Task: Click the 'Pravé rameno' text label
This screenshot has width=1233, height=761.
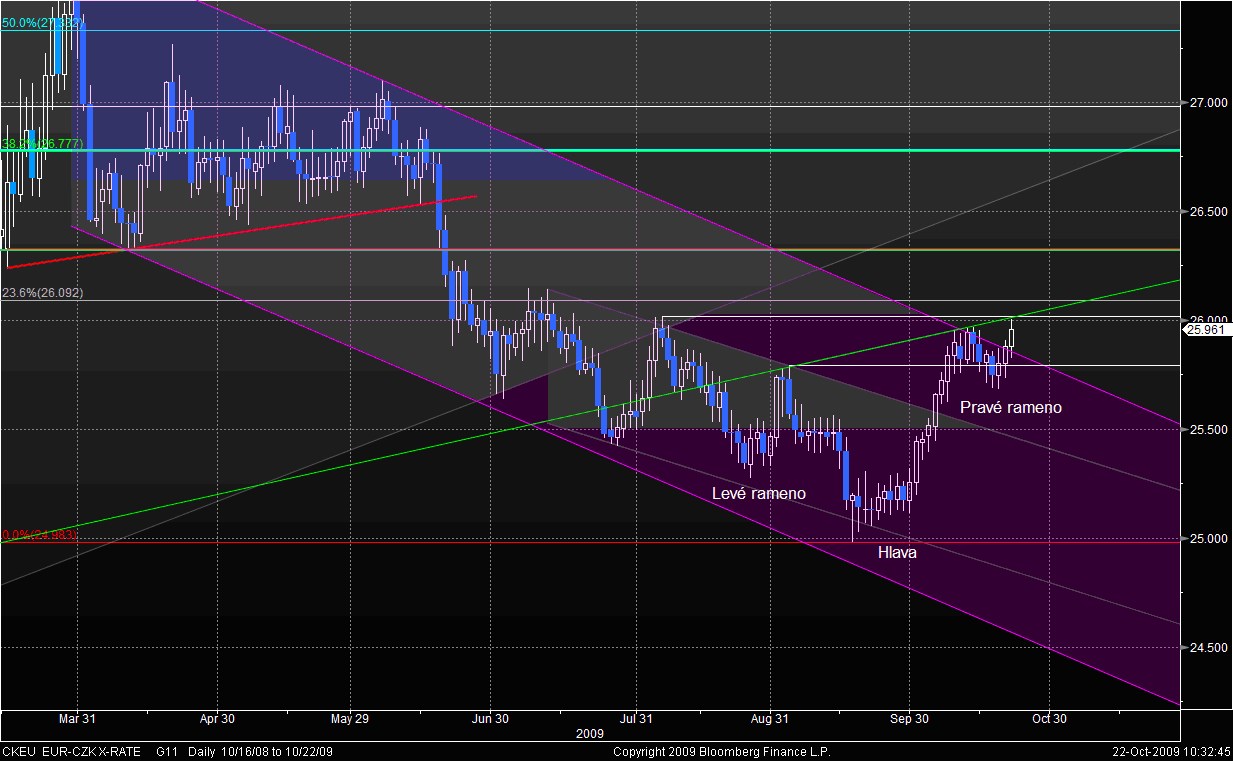Action: click(x=1010, y=408)
